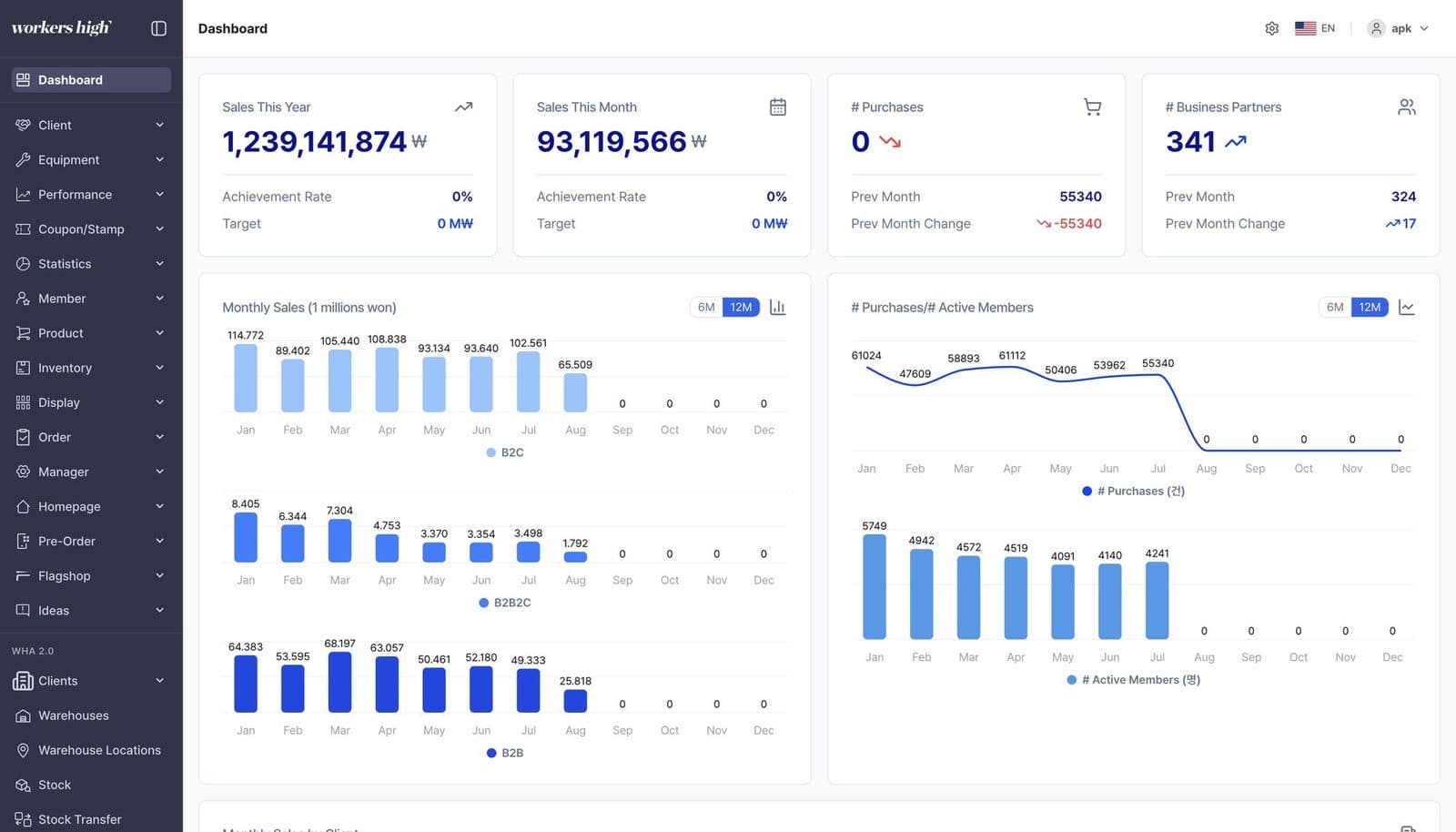Expand the Performance menu chevron
Screen dimensions: 1456x832
click(x=160, y=195)
